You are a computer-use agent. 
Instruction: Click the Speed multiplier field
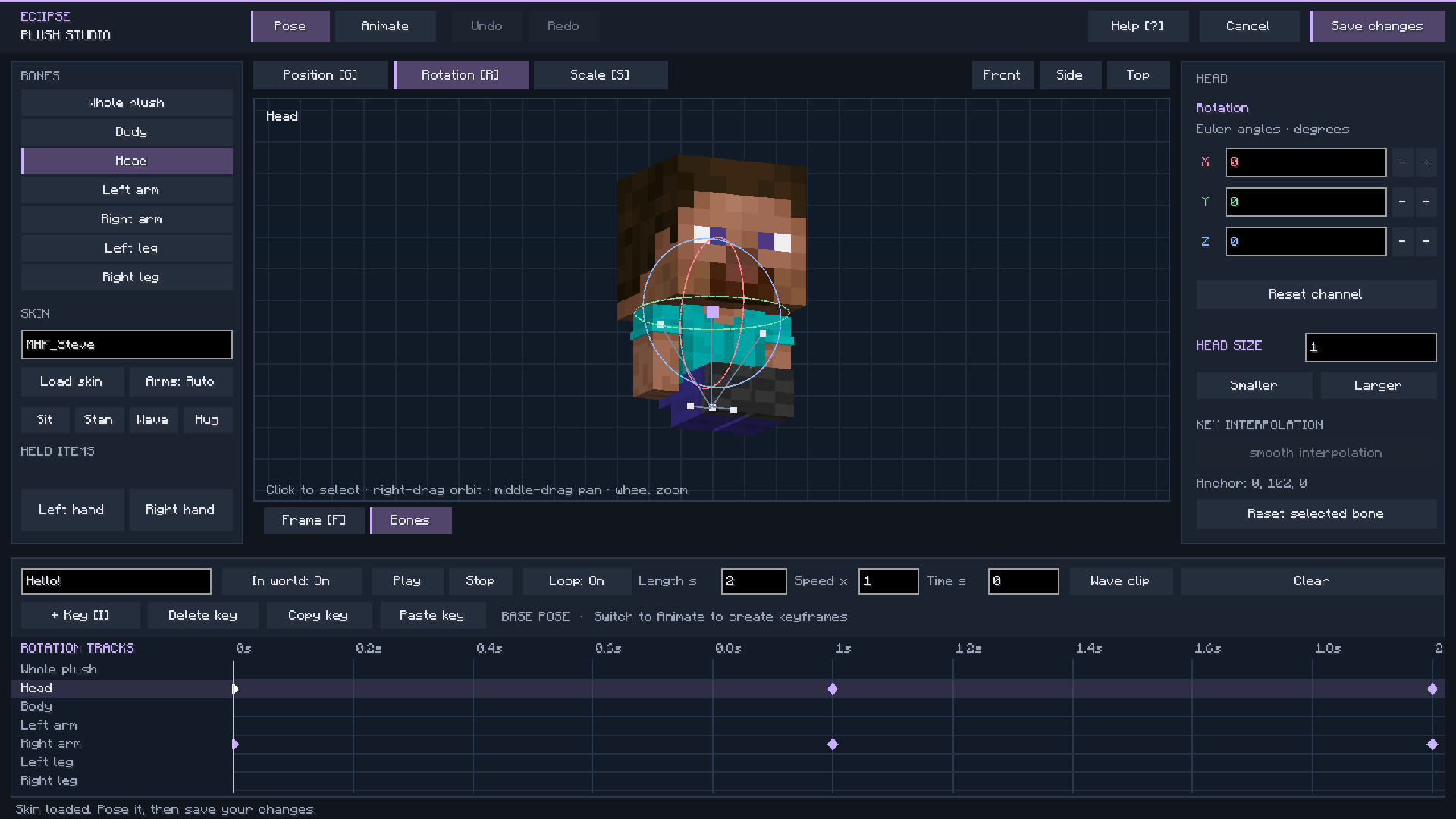889,581
